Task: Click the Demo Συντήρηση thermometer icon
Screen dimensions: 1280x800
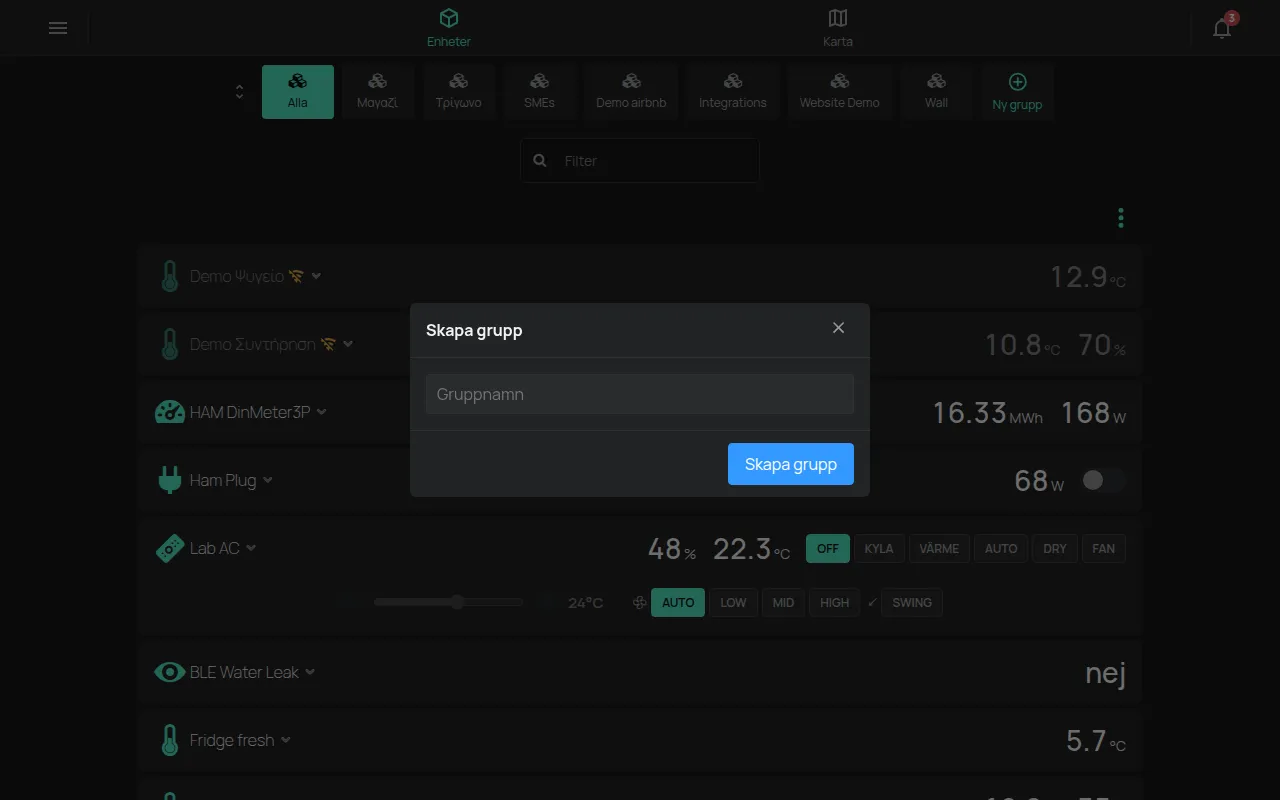Action: coord(170,344)
